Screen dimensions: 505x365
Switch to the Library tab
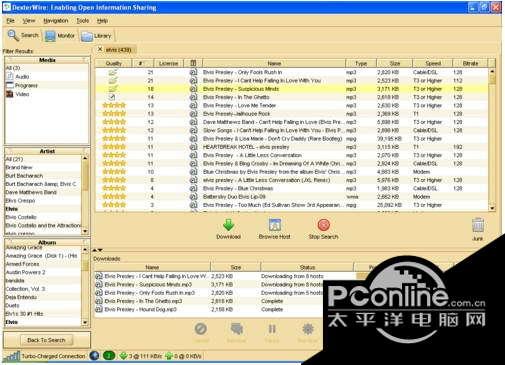[96, 36]
